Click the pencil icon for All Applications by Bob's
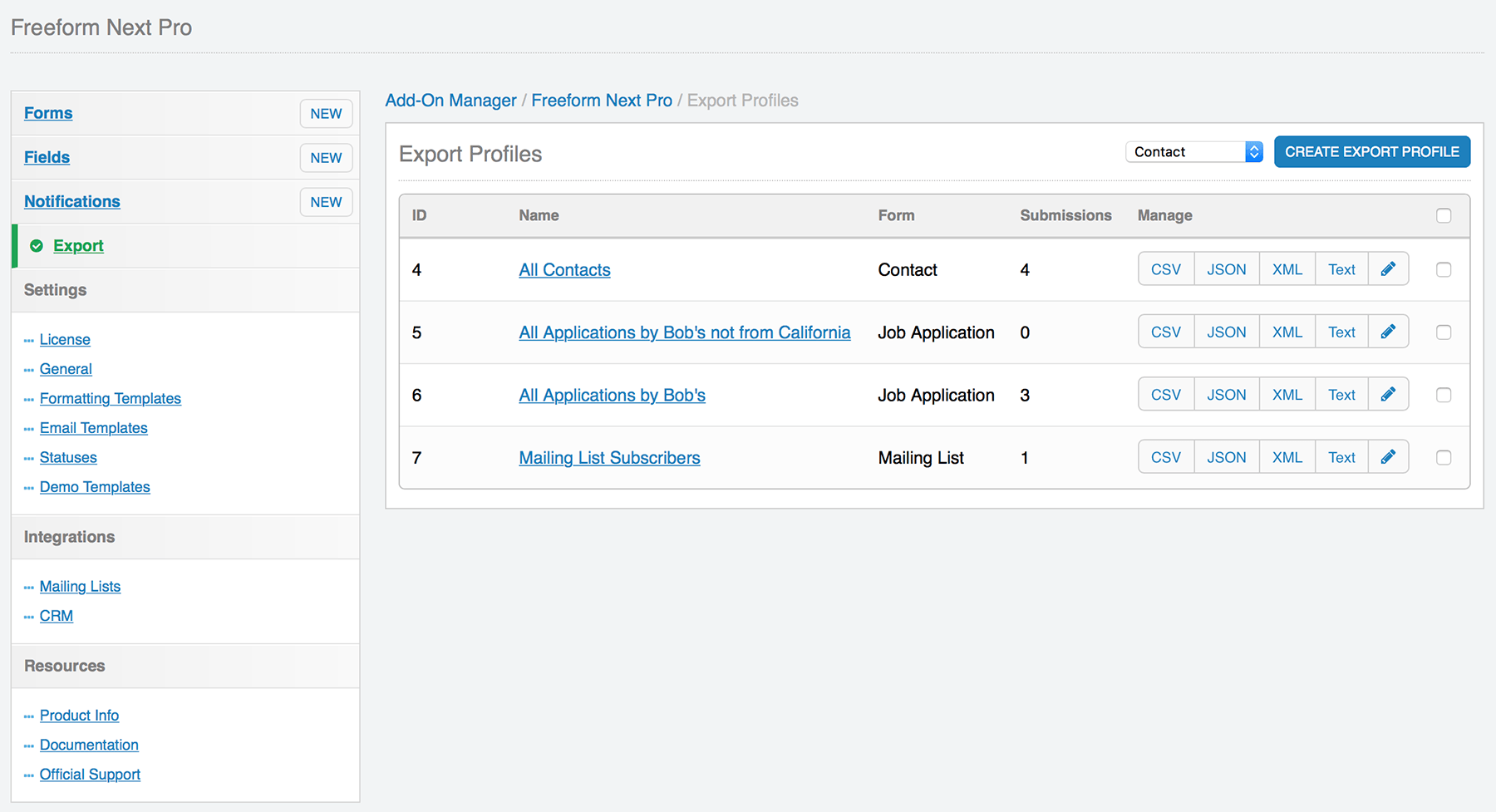Image resolution: width=1496 pixels, height=812 pixels. 1388,394
